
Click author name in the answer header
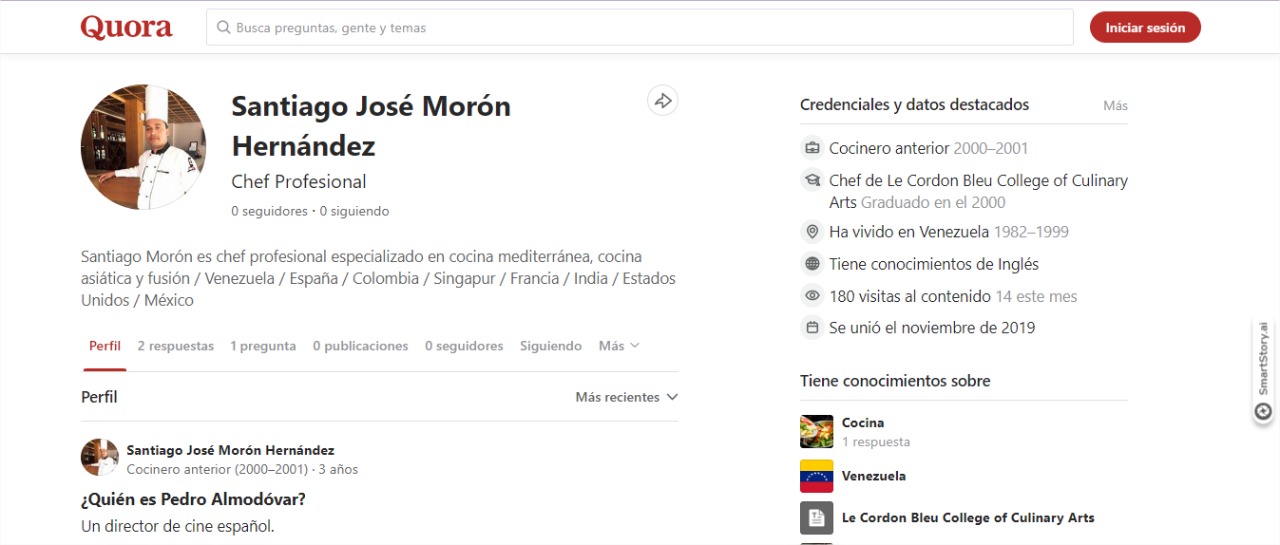[230, 450]
